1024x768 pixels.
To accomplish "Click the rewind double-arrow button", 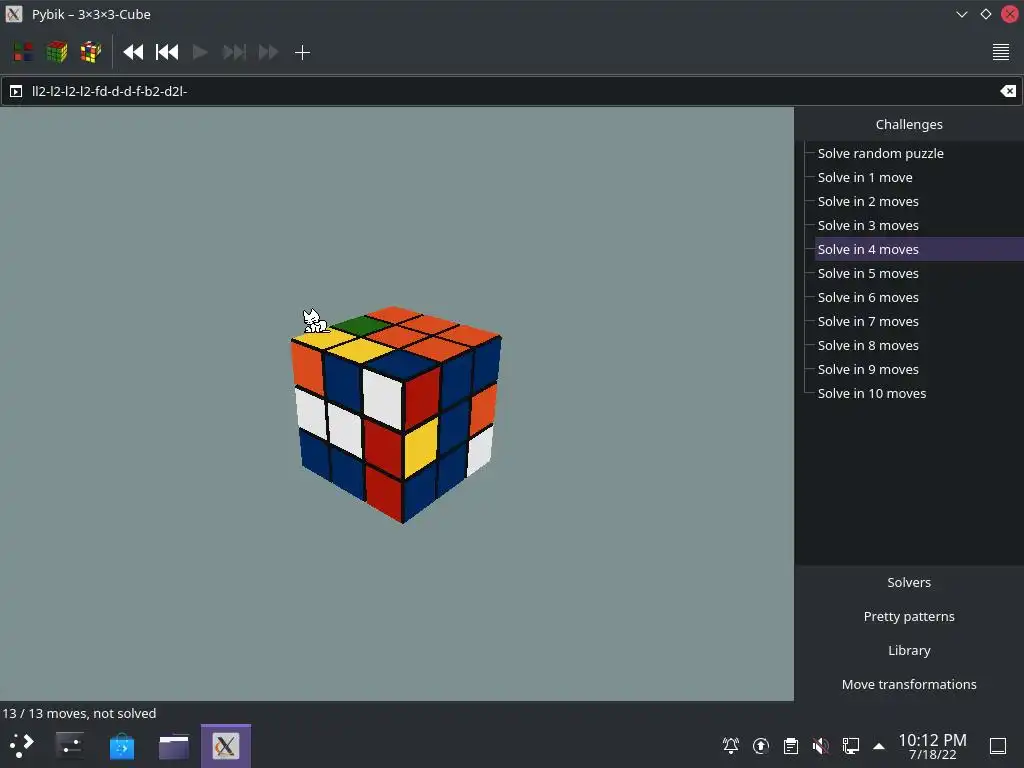I will (x=133, y=52).
